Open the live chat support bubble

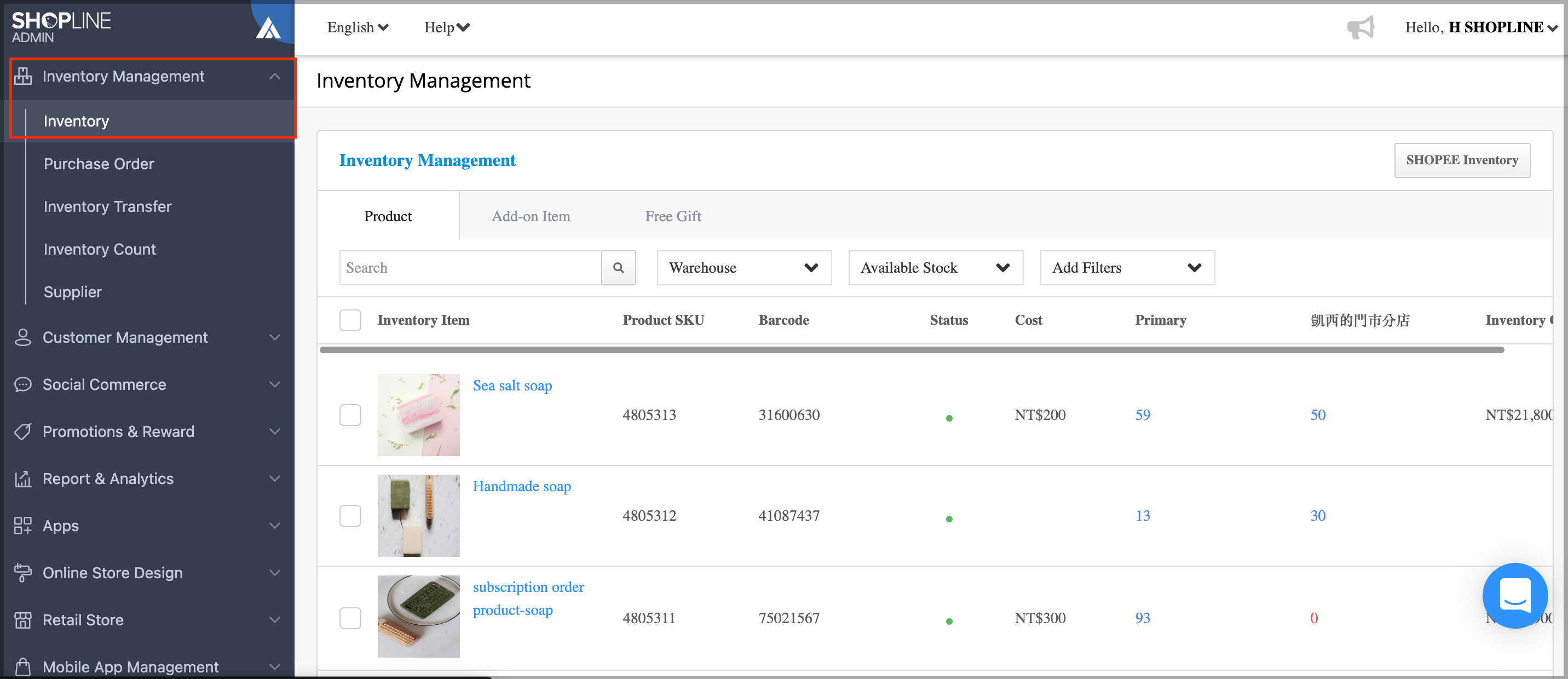tap(1515, 596)
